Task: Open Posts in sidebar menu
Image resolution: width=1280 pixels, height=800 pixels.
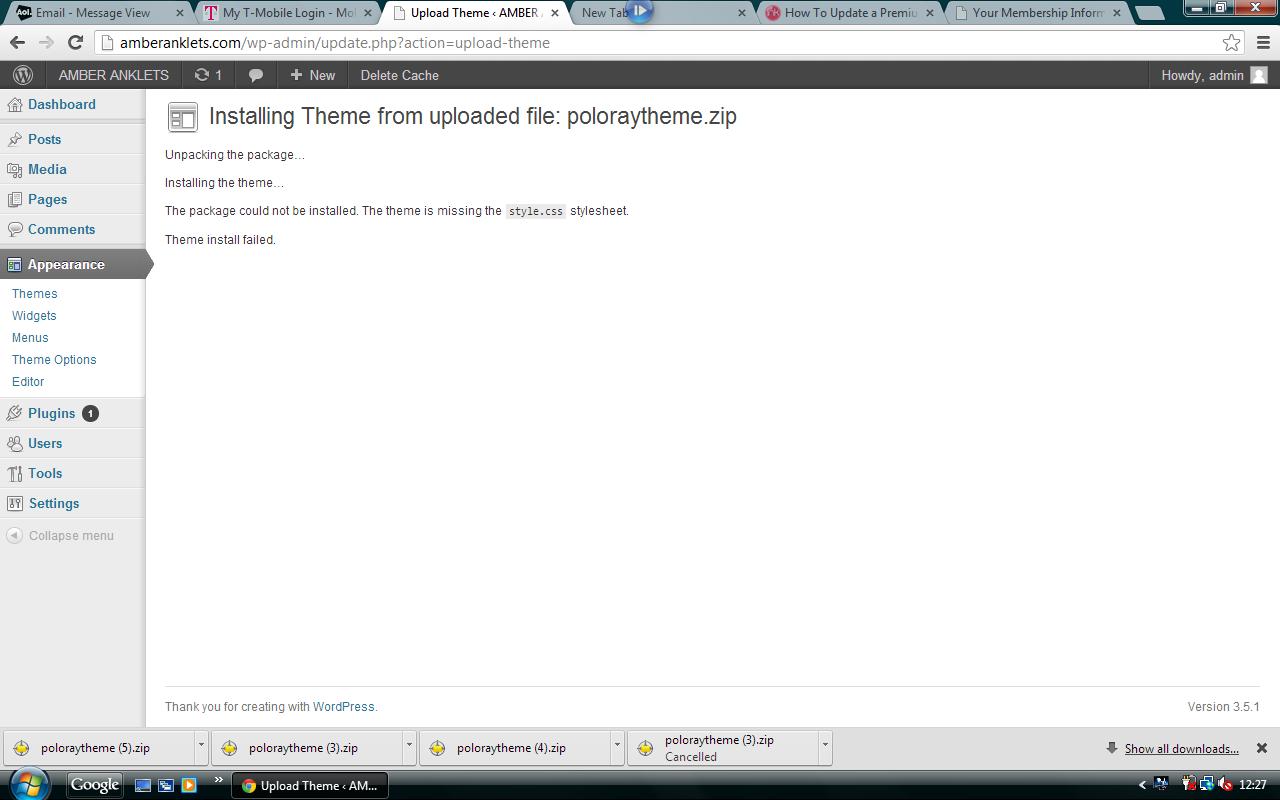Action: pyautogui.click(x=44, y=139)
